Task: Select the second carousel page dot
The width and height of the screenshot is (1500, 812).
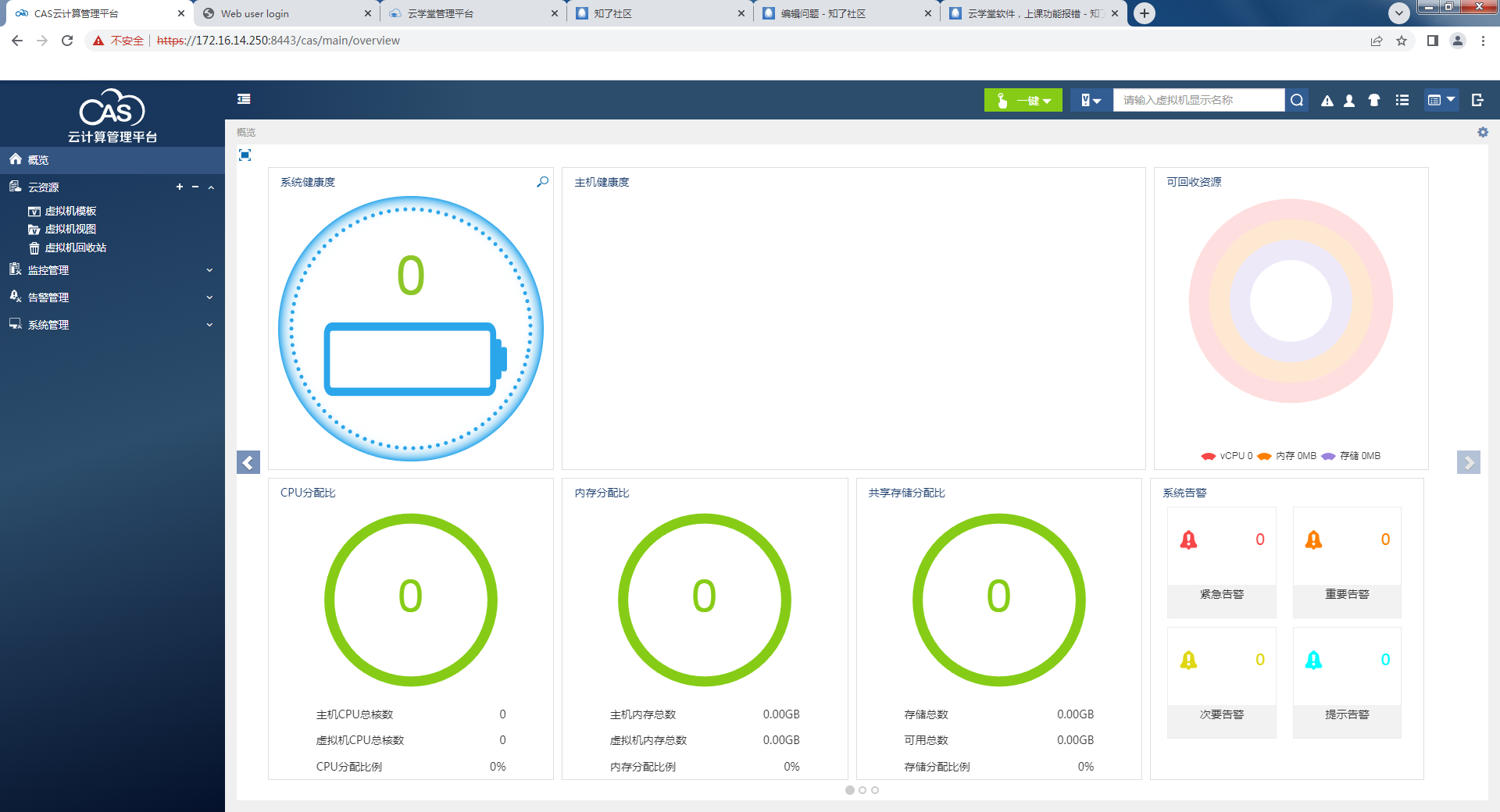Action: [862, 790]
